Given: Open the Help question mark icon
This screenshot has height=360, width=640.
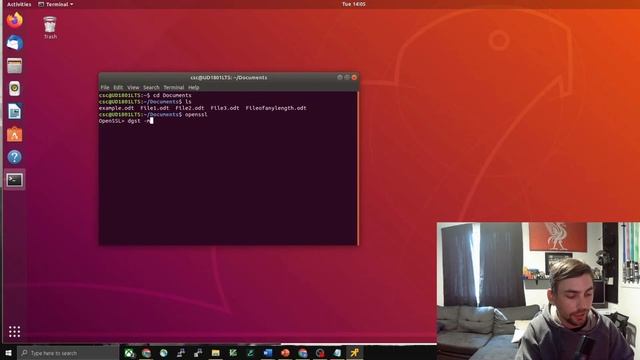Looking at the screenshot, I should pos(15,157).
